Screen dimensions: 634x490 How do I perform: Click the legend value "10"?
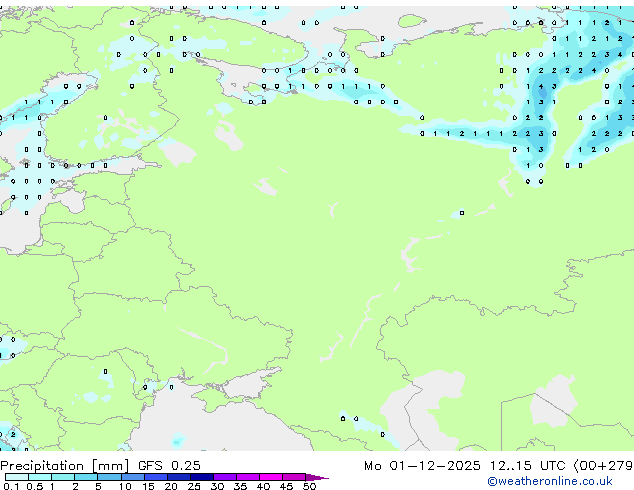[x=125, y=486]
